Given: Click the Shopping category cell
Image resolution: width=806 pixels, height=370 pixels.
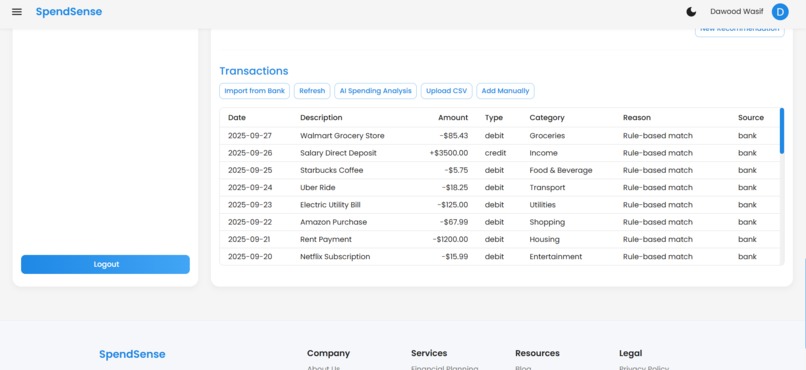Looking at the screenshot, I should [x=547, y=222].
